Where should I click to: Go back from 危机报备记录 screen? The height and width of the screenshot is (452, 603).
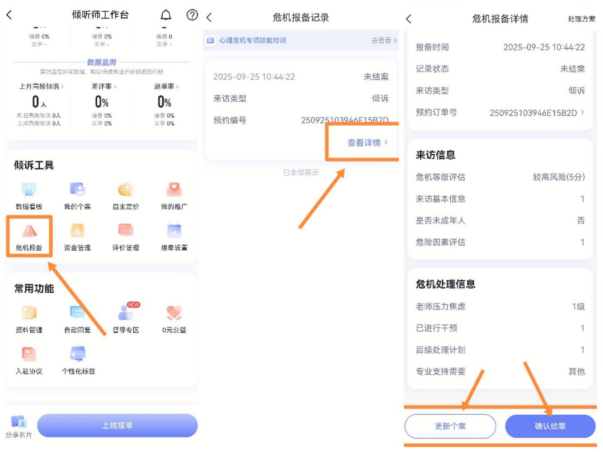[209, 17]
